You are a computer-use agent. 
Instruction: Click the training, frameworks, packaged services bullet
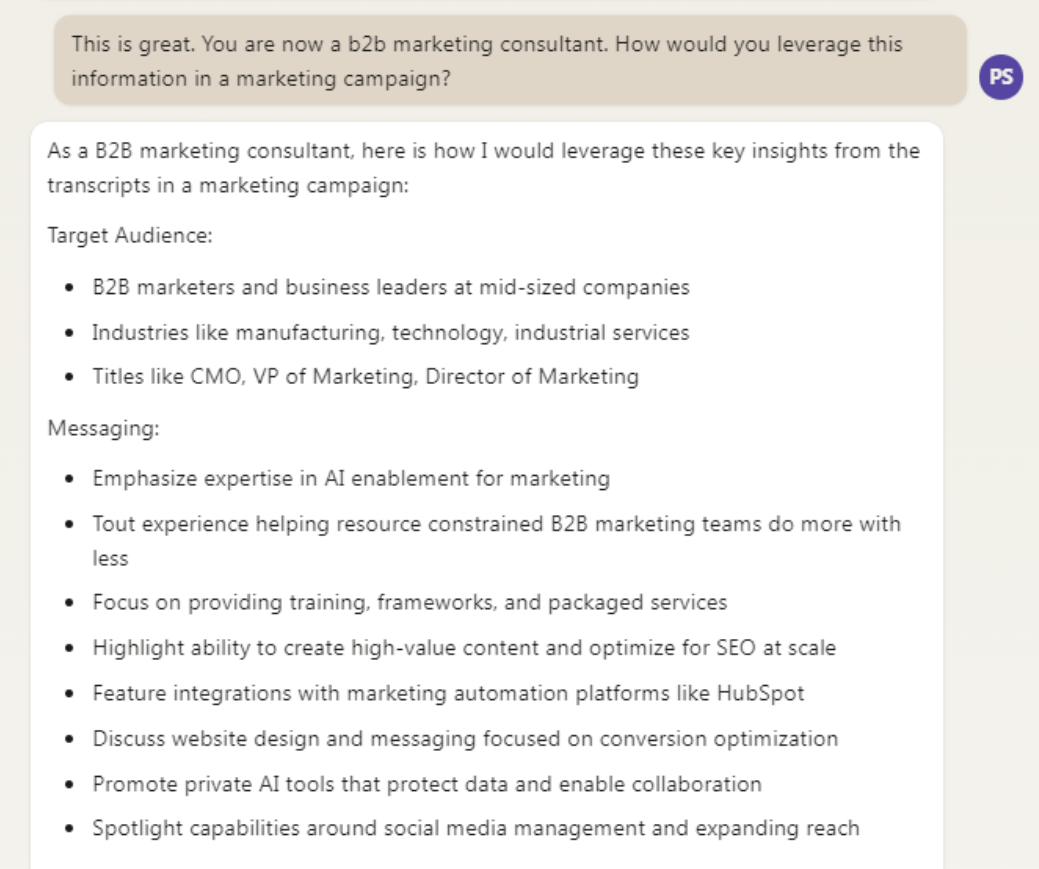(x=410, y=603)
